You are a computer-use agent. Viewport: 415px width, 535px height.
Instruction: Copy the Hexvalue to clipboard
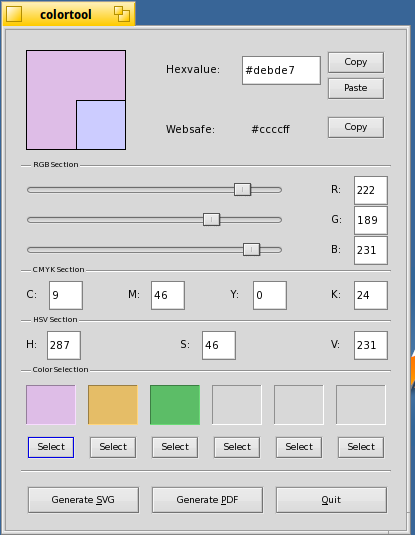(356, 62)
